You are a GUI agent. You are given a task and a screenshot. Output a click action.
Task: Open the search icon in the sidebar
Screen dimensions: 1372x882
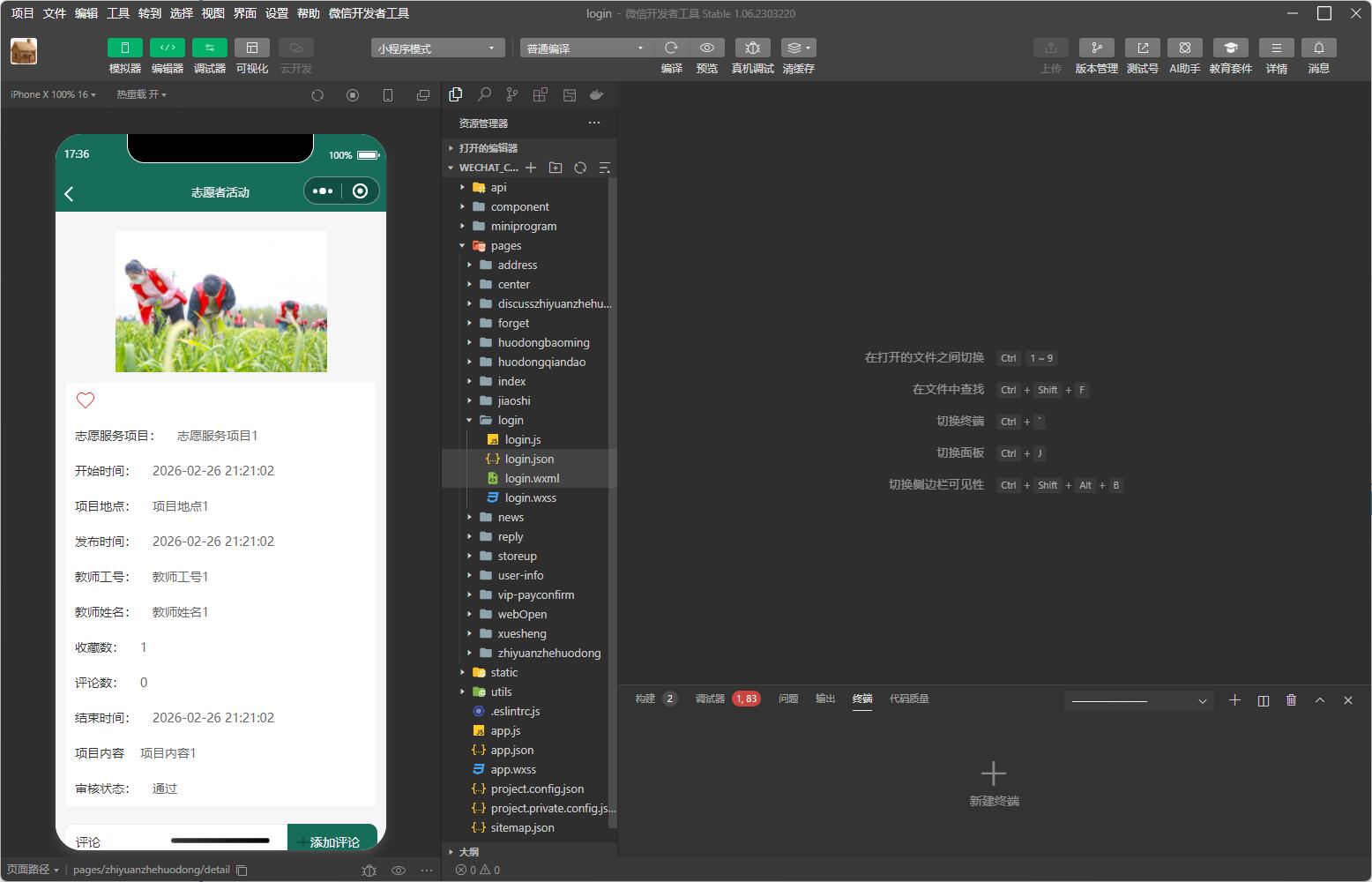(484, 94)
